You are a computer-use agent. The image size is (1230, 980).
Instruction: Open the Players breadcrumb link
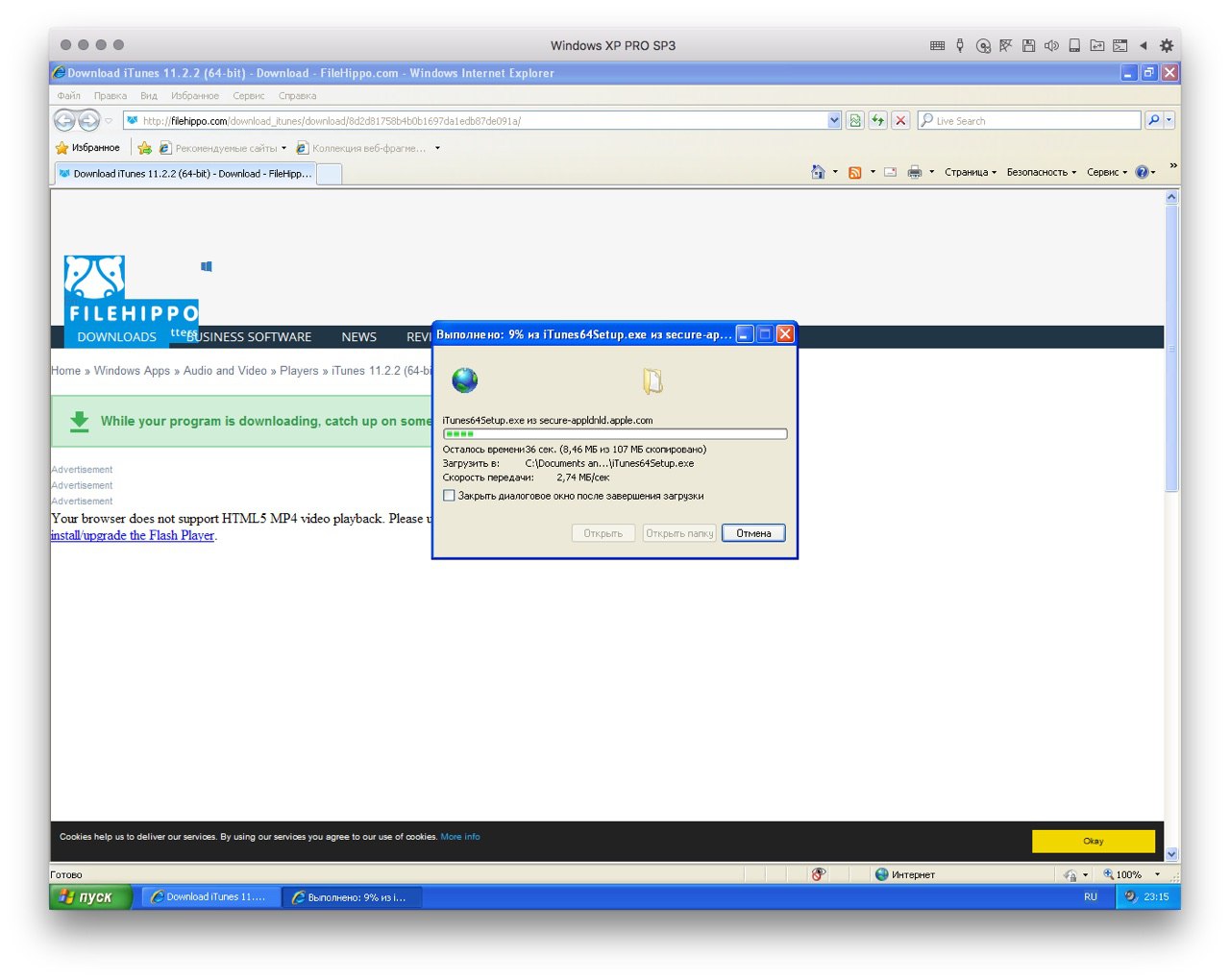299,371
